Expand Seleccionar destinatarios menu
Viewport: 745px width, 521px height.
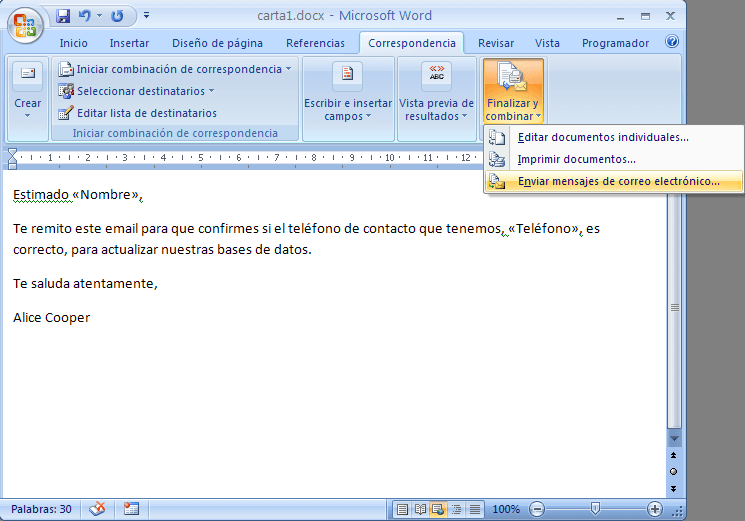pos(136,91)
